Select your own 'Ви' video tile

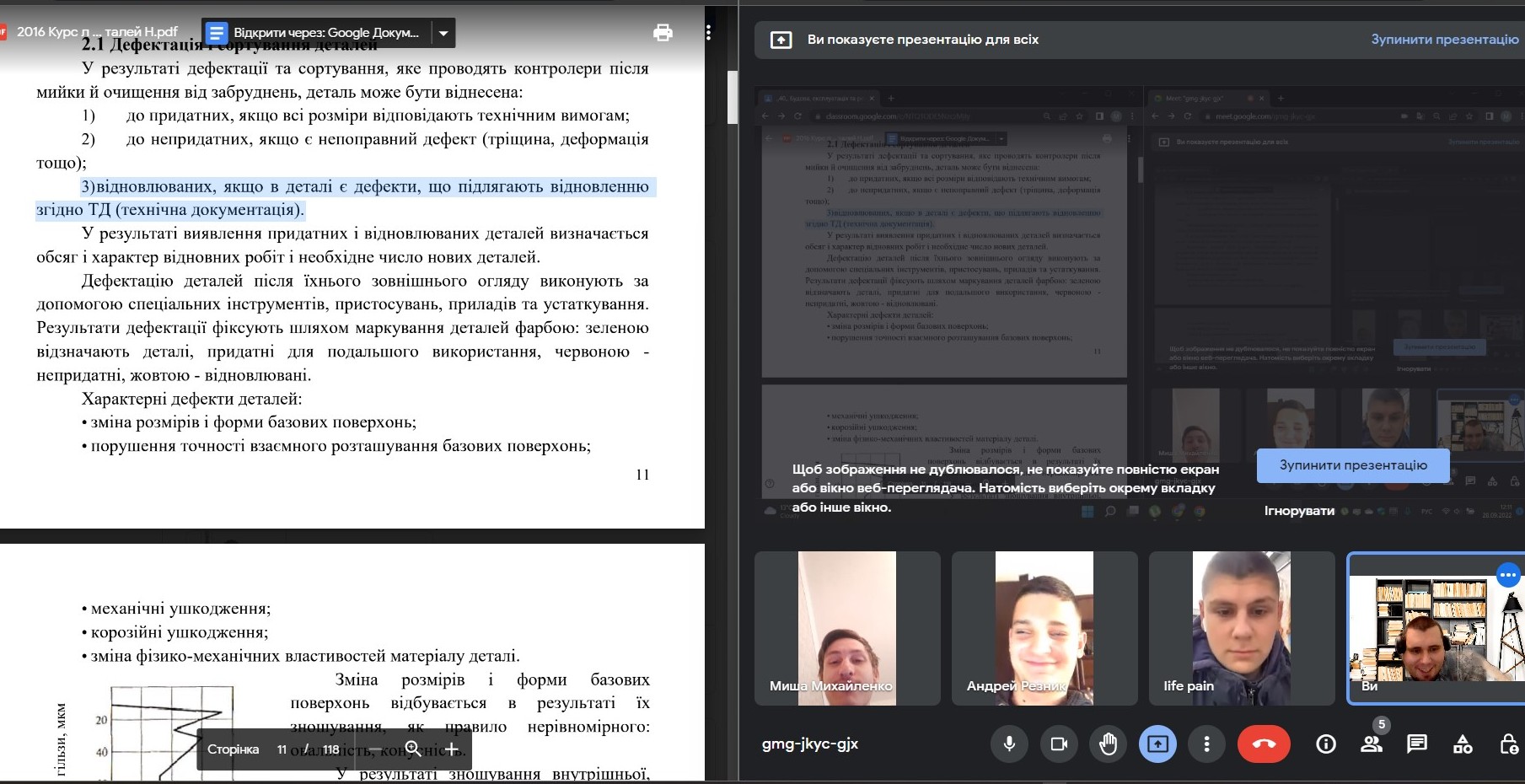(1436, 628)
